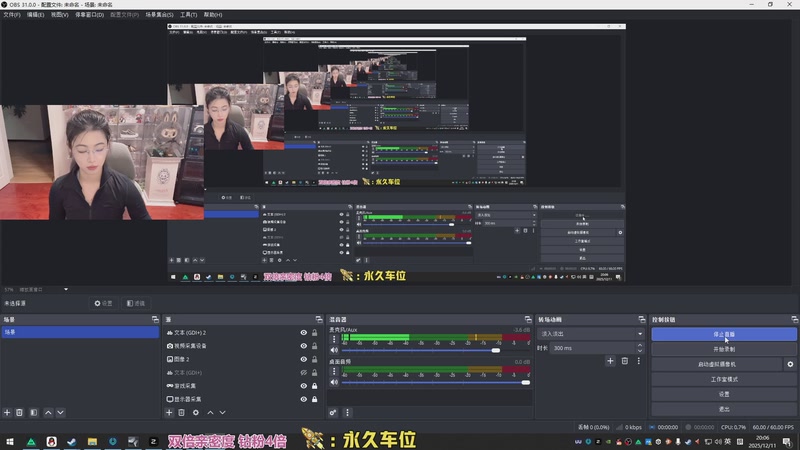This screenshot has width=800, height=450.
Task: Enable Studio Mode
Action: tap(723, 379)
